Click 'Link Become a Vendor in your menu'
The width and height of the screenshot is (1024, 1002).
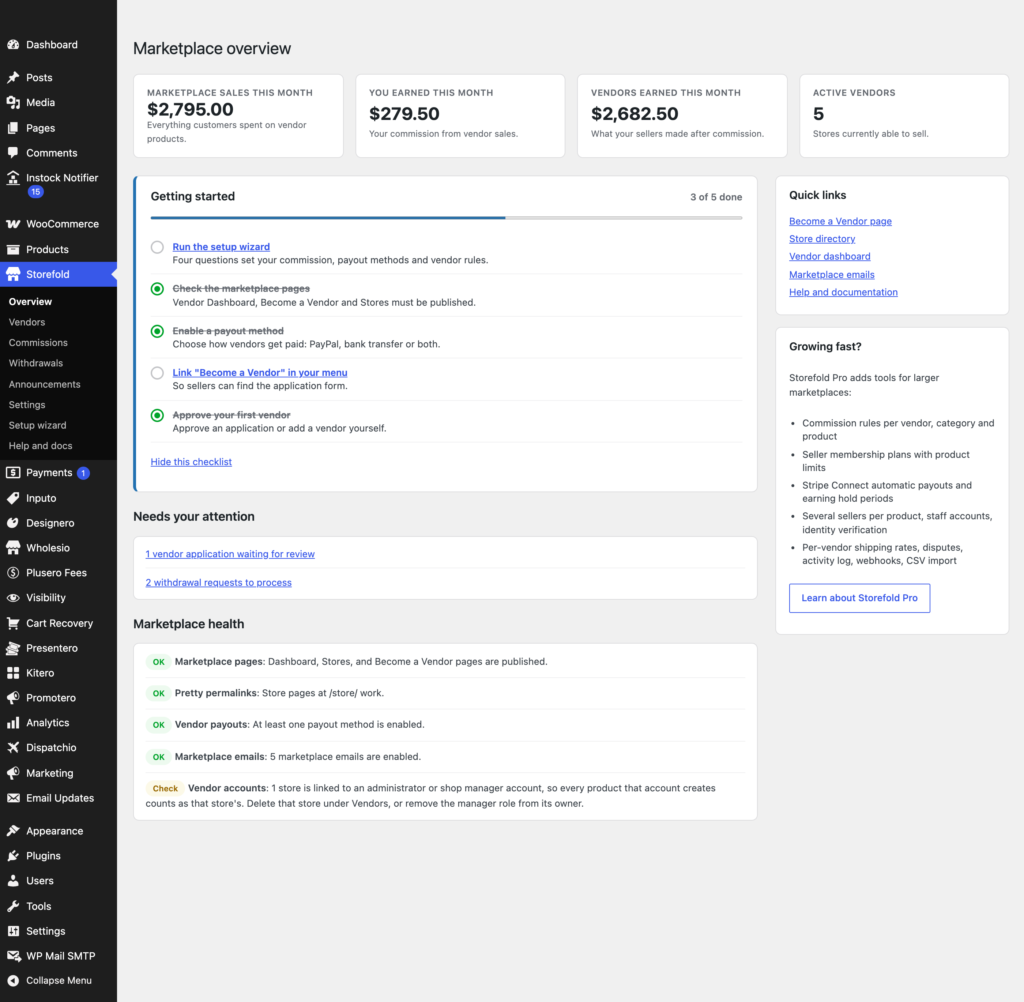(260, 373)
